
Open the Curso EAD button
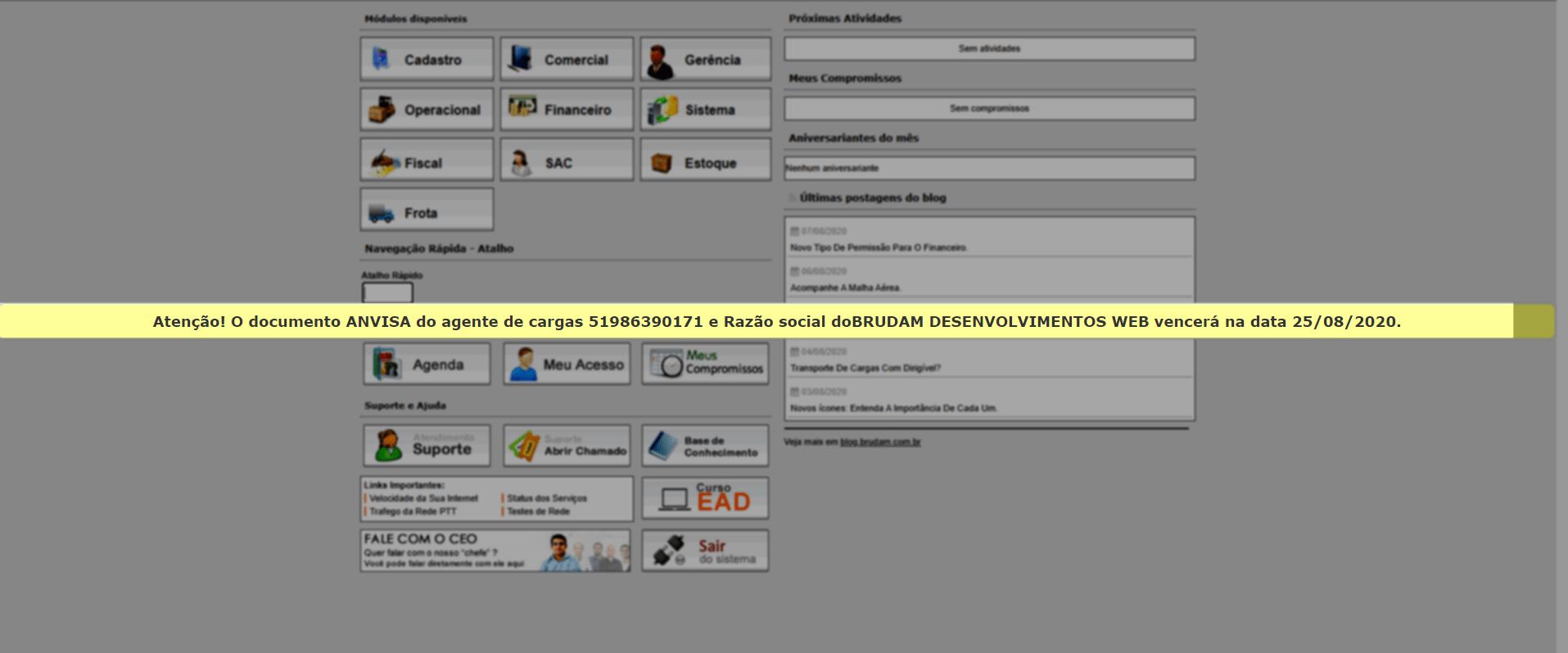tap(705, 498)
